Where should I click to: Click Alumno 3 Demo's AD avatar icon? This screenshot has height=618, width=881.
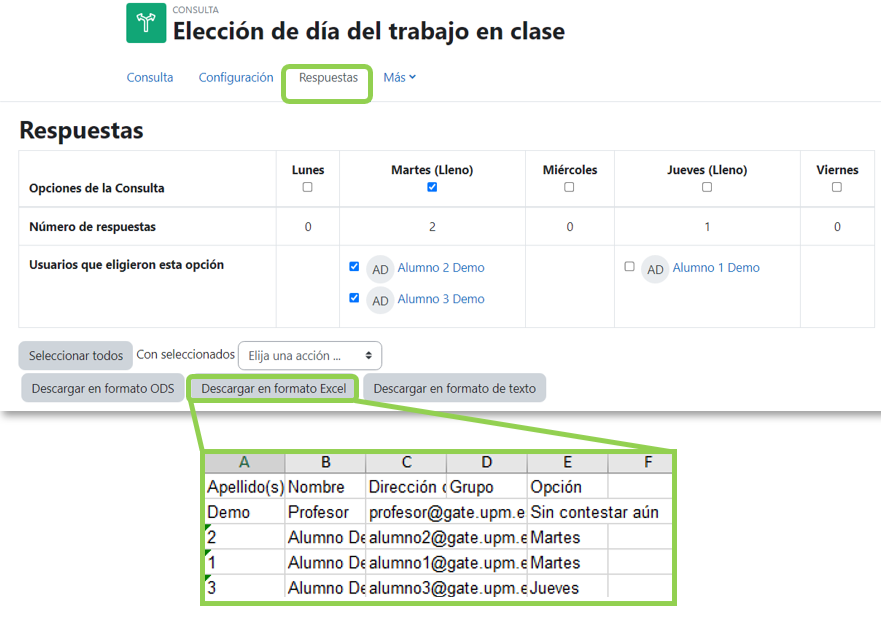coord(380,298)
